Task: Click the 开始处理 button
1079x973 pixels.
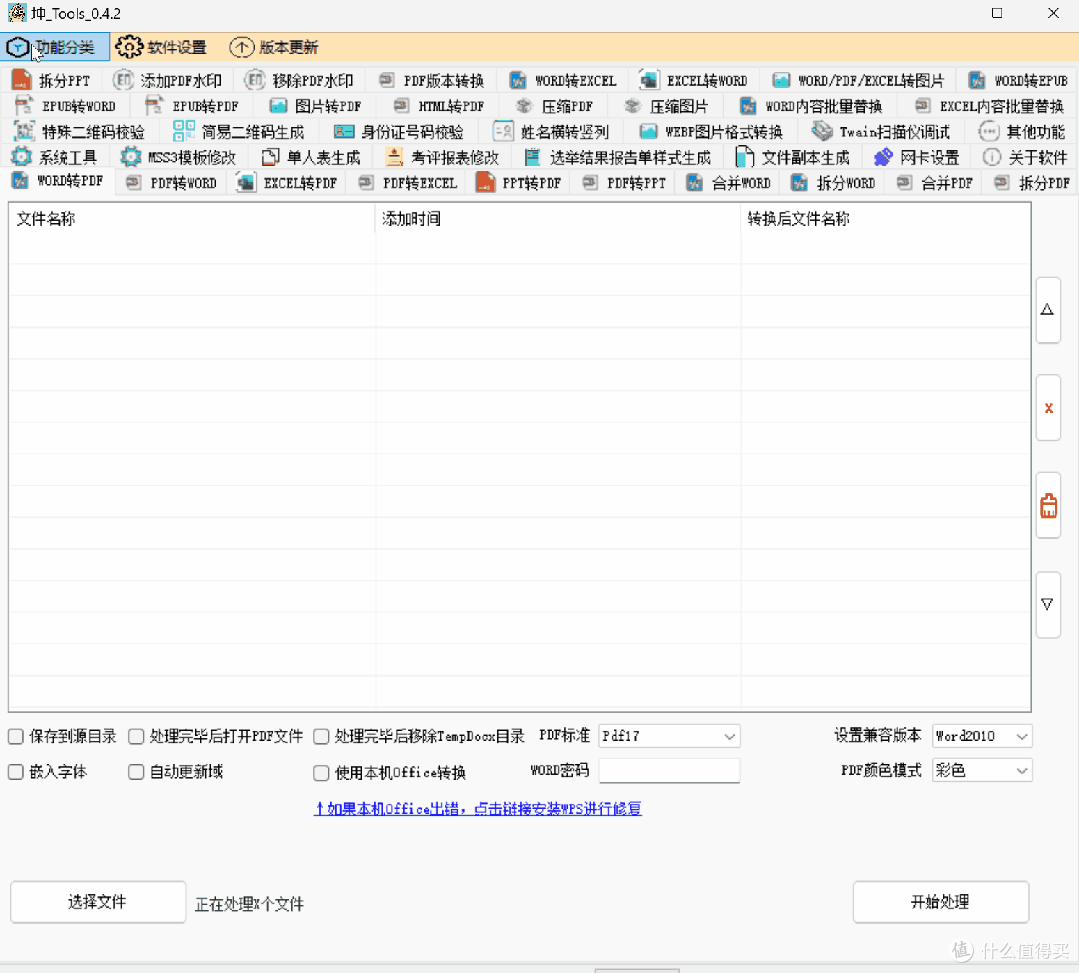Action: pos(941,901)
